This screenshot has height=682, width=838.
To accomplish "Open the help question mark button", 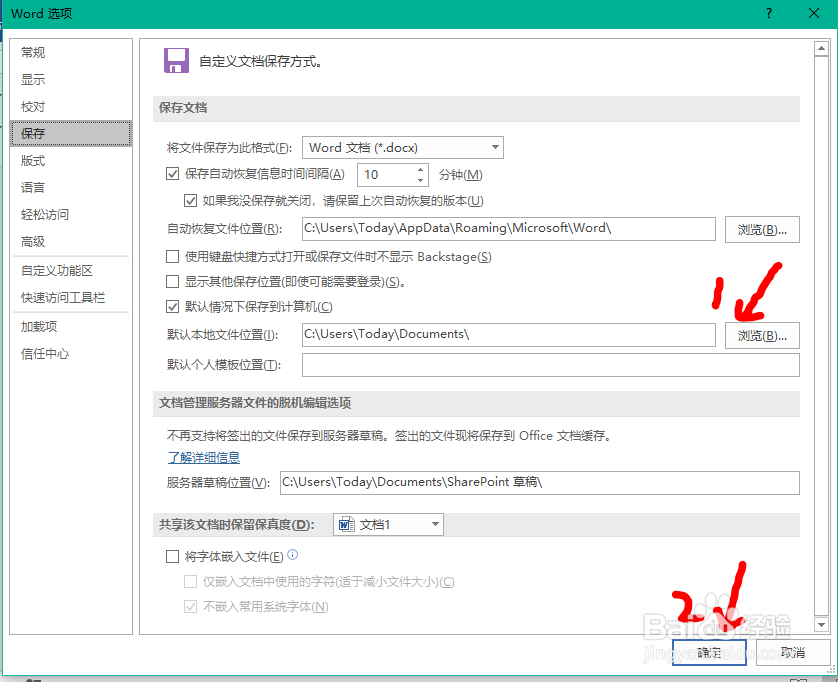I will [x=769, y=13].
